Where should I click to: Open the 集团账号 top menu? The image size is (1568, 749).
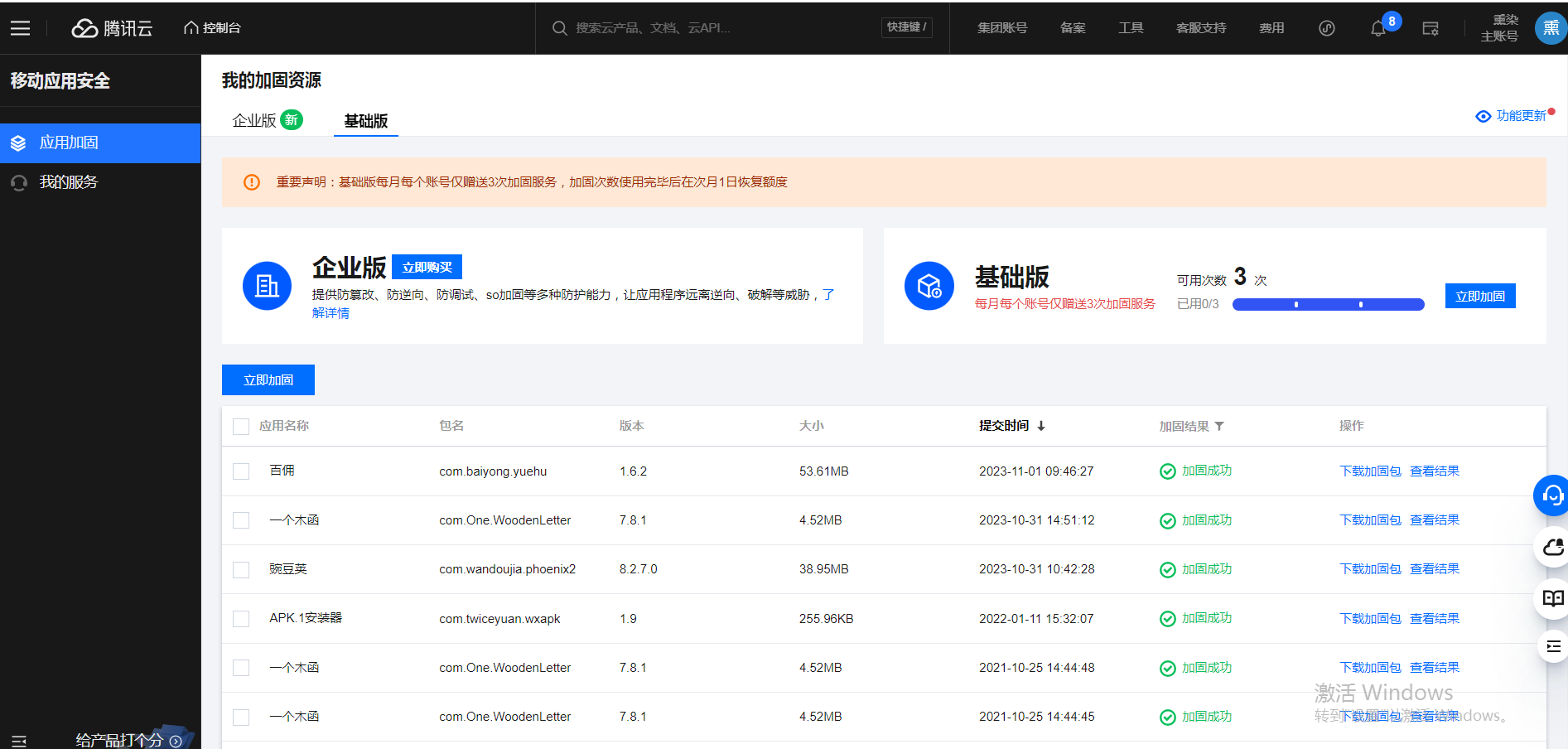[1002, 28]
